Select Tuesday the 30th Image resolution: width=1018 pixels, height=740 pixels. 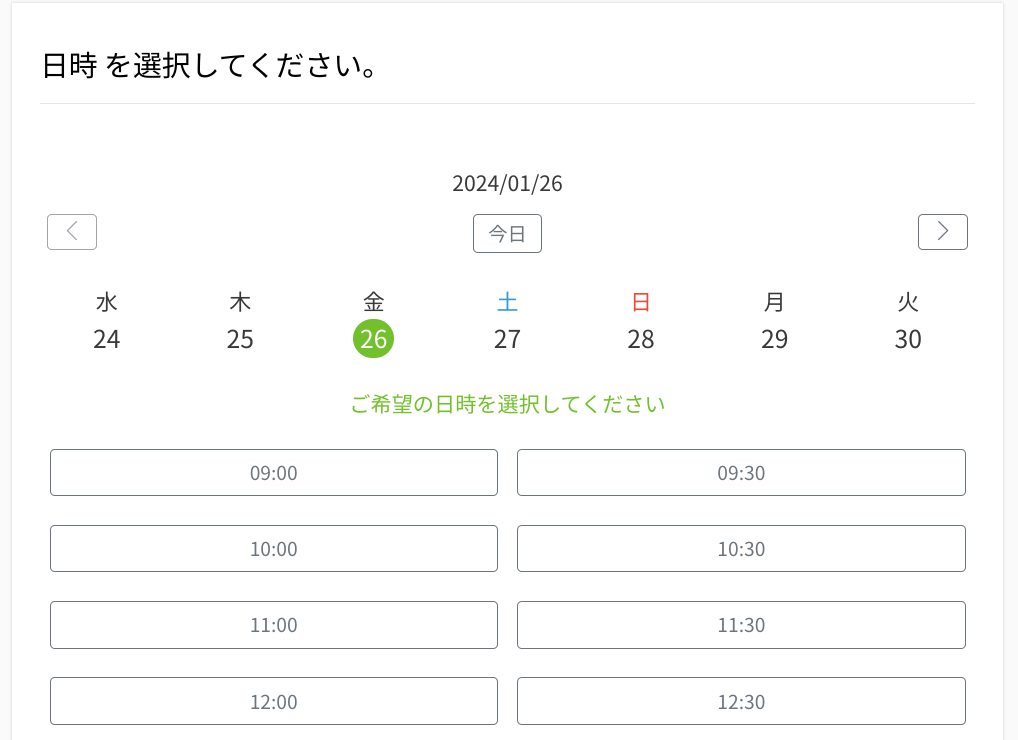(x=908, y=339)
